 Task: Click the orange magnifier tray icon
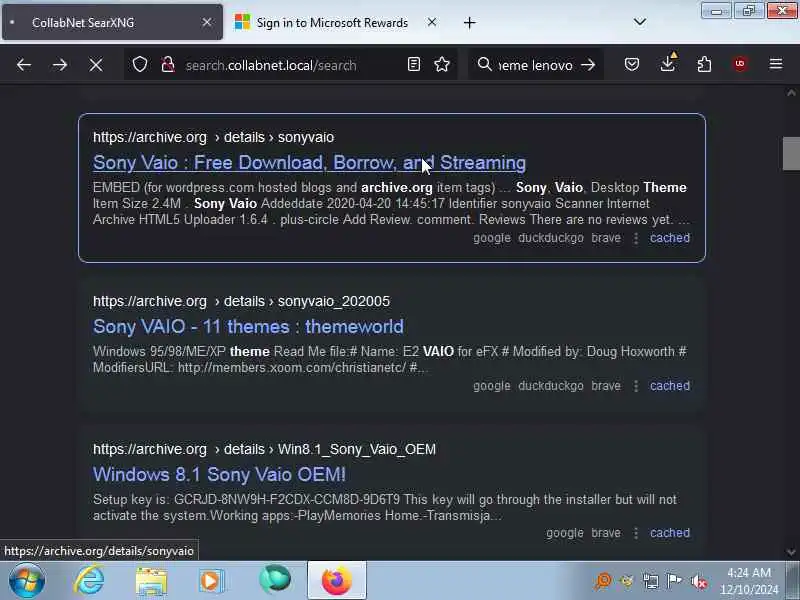coord(603,581)
